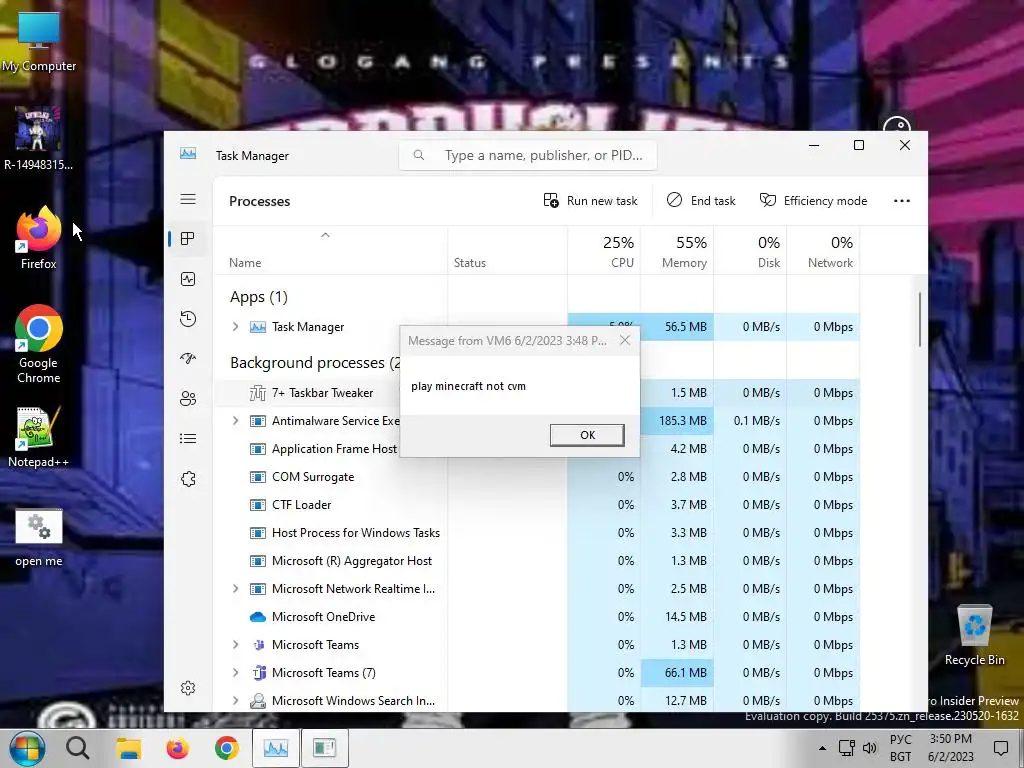Click the Apps (1) group heading
This screenshot has height=768, width=1024.
[259, 297]
